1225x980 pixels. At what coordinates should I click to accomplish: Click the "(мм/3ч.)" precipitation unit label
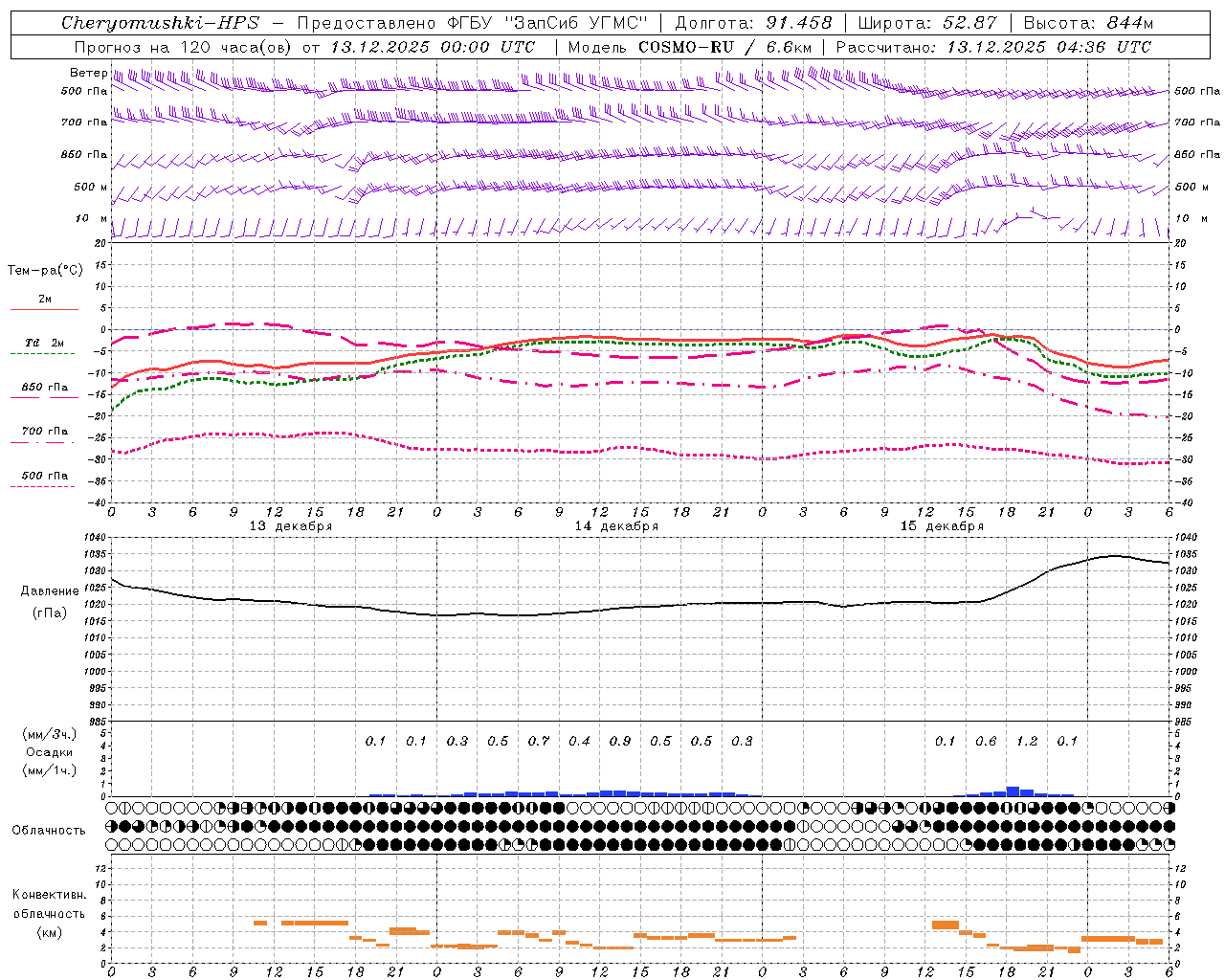(49, 734)
